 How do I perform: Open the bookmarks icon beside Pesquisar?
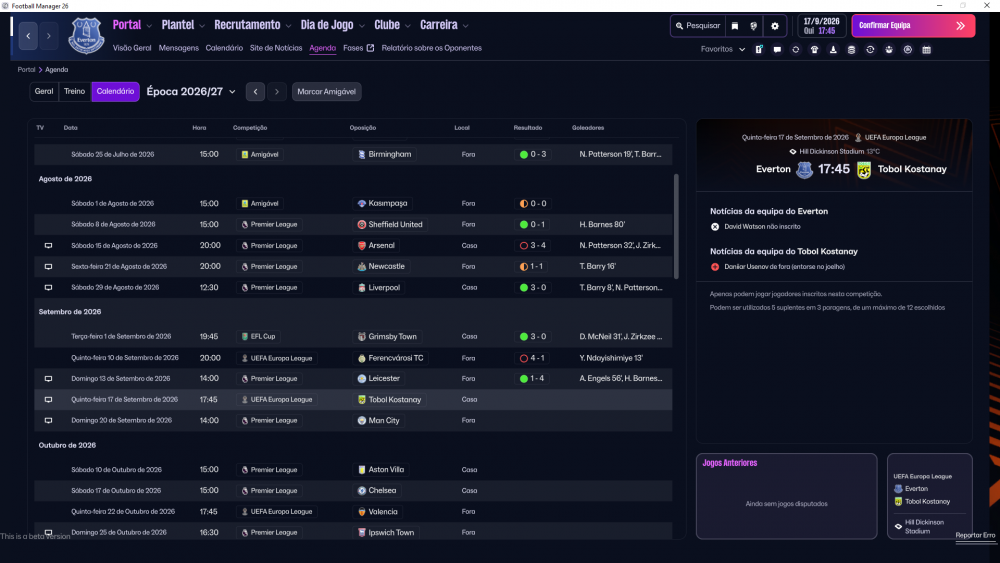735,26
